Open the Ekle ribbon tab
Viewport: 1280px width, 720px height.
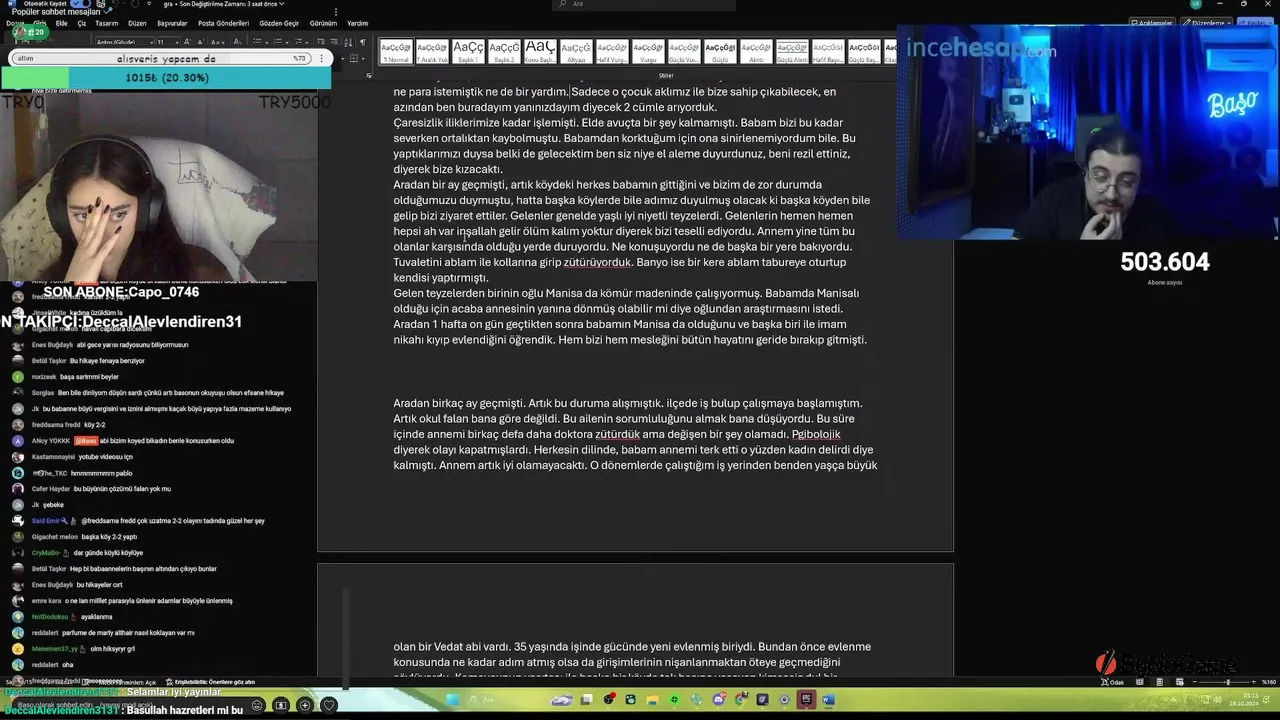click(x=62, y=23)
